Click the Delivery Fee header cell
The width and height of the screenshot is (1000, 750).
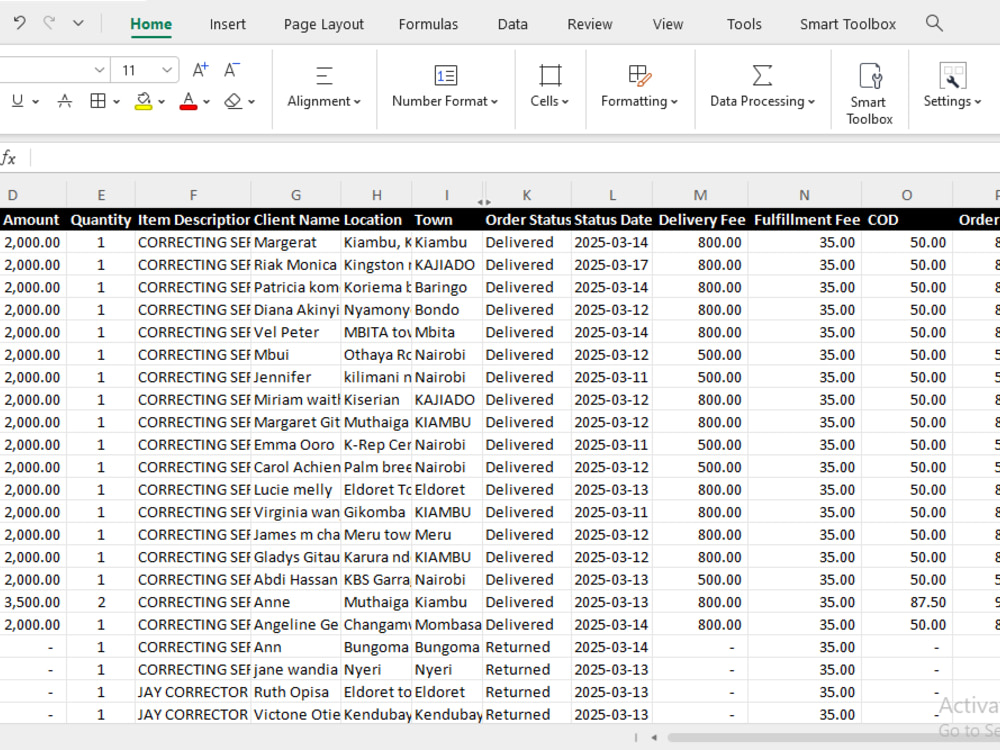click(x=702, y=220)
